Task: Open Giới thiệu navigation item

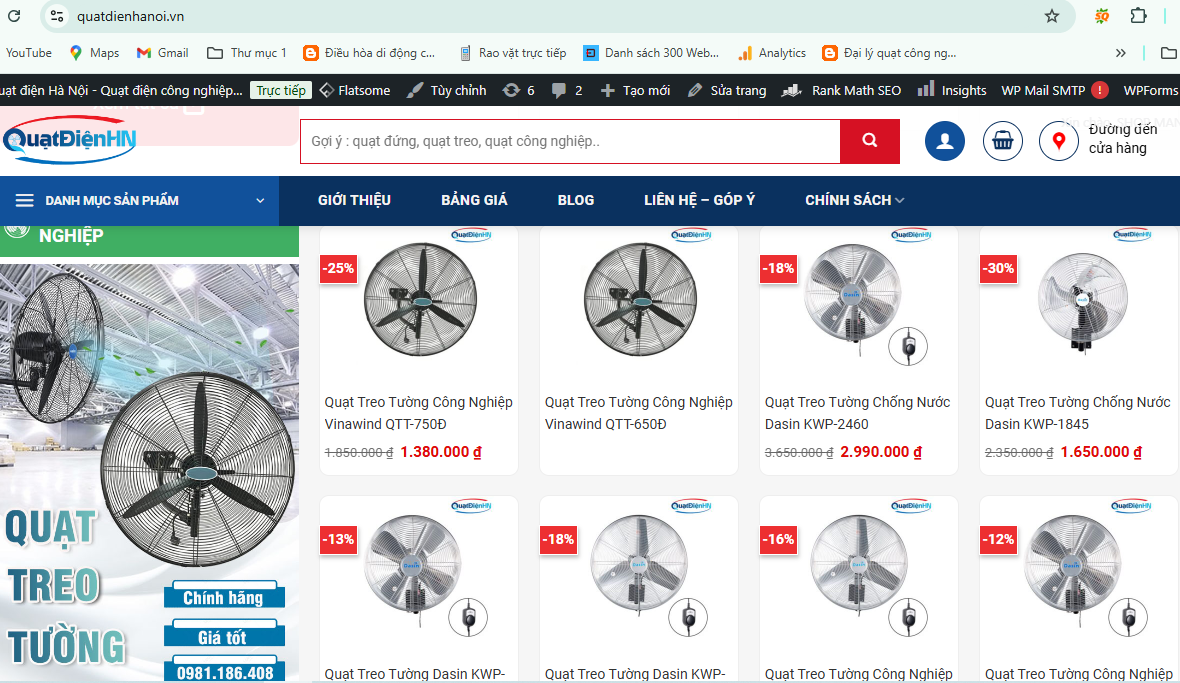Action: click(x=354, y=200)
